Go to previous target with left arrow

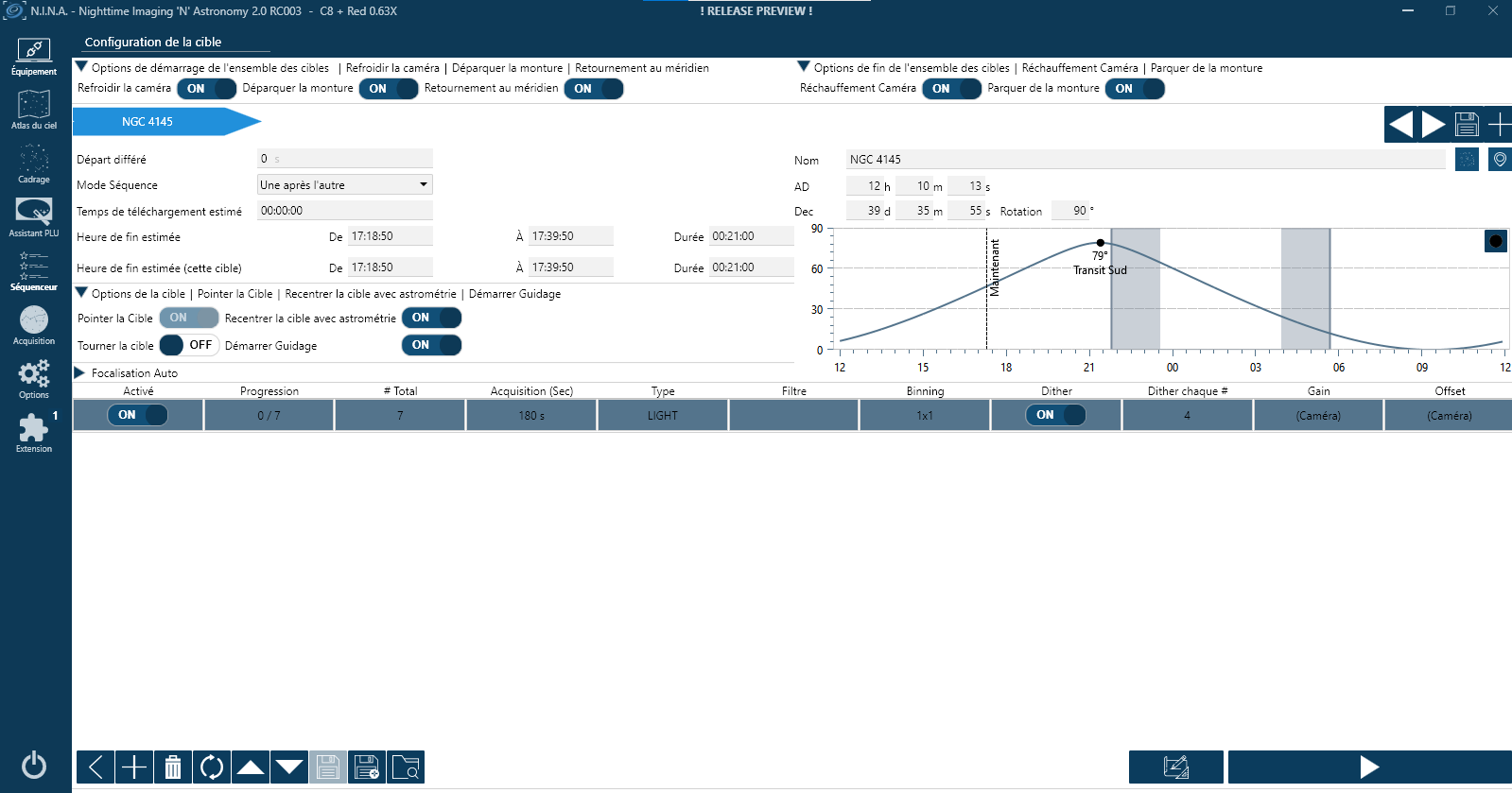[x=1400, y=124]
